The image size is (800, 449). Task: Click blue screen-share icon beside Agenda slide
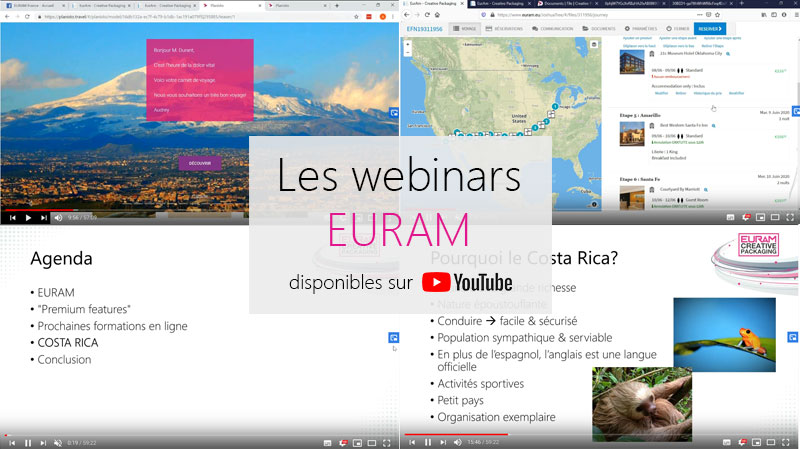pos(393,337)
